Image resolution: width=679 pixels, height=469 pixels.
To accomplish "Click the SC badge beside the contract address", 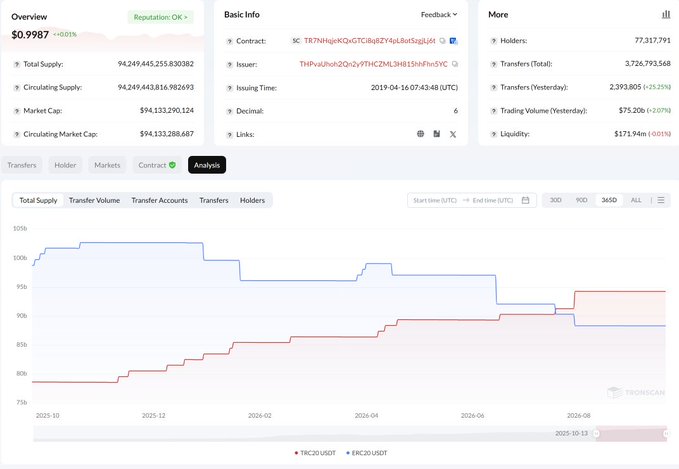I will 296,41.
